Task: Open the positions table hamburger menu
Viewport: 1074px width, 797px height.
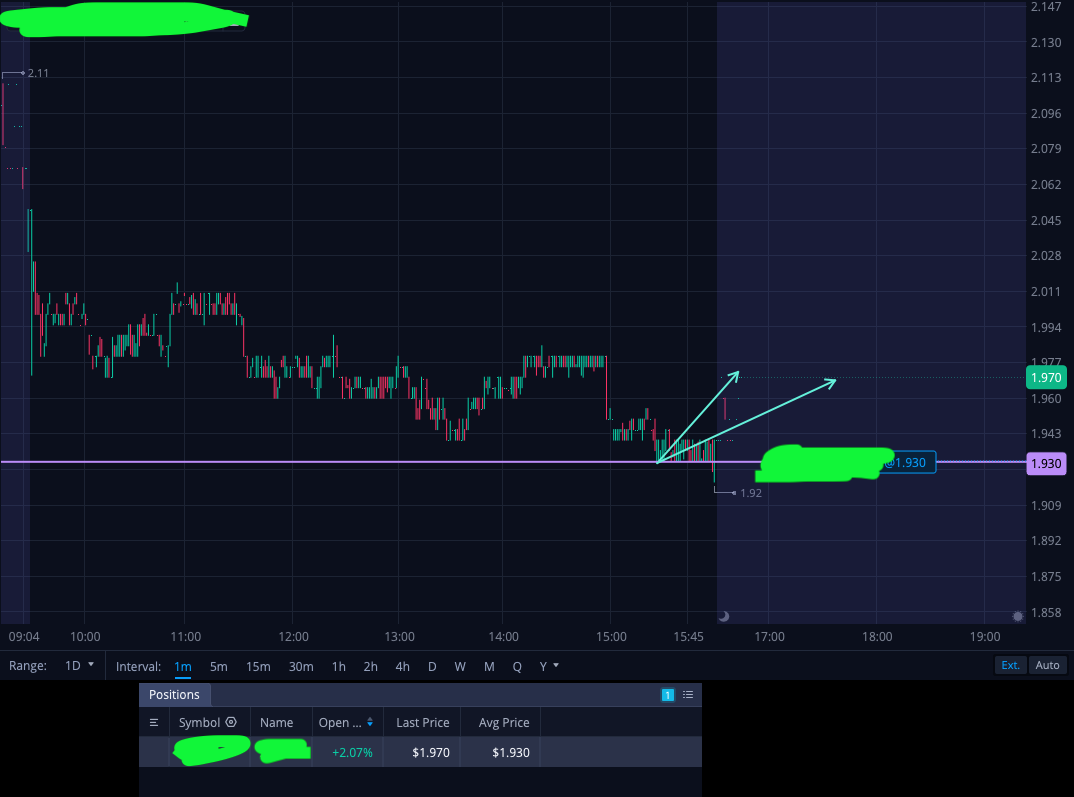Action: click(154, 722)
